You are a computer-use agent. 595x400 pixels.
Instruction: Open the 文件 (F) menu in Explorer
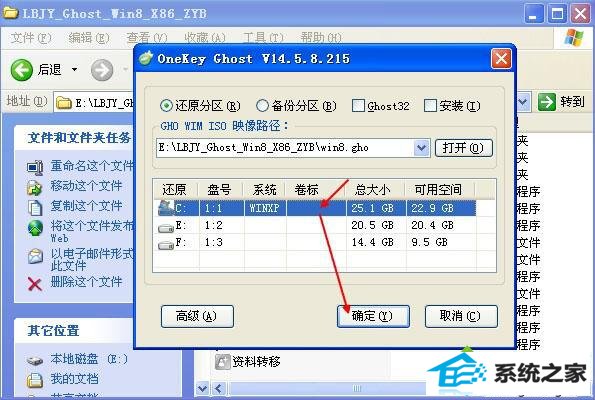coord(31,38)
